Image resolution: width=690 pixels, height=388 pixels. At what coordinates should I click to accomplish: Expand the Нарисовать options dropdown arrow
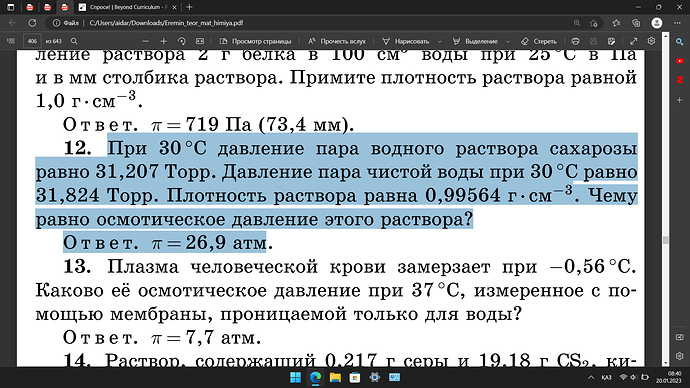[439, 41]
